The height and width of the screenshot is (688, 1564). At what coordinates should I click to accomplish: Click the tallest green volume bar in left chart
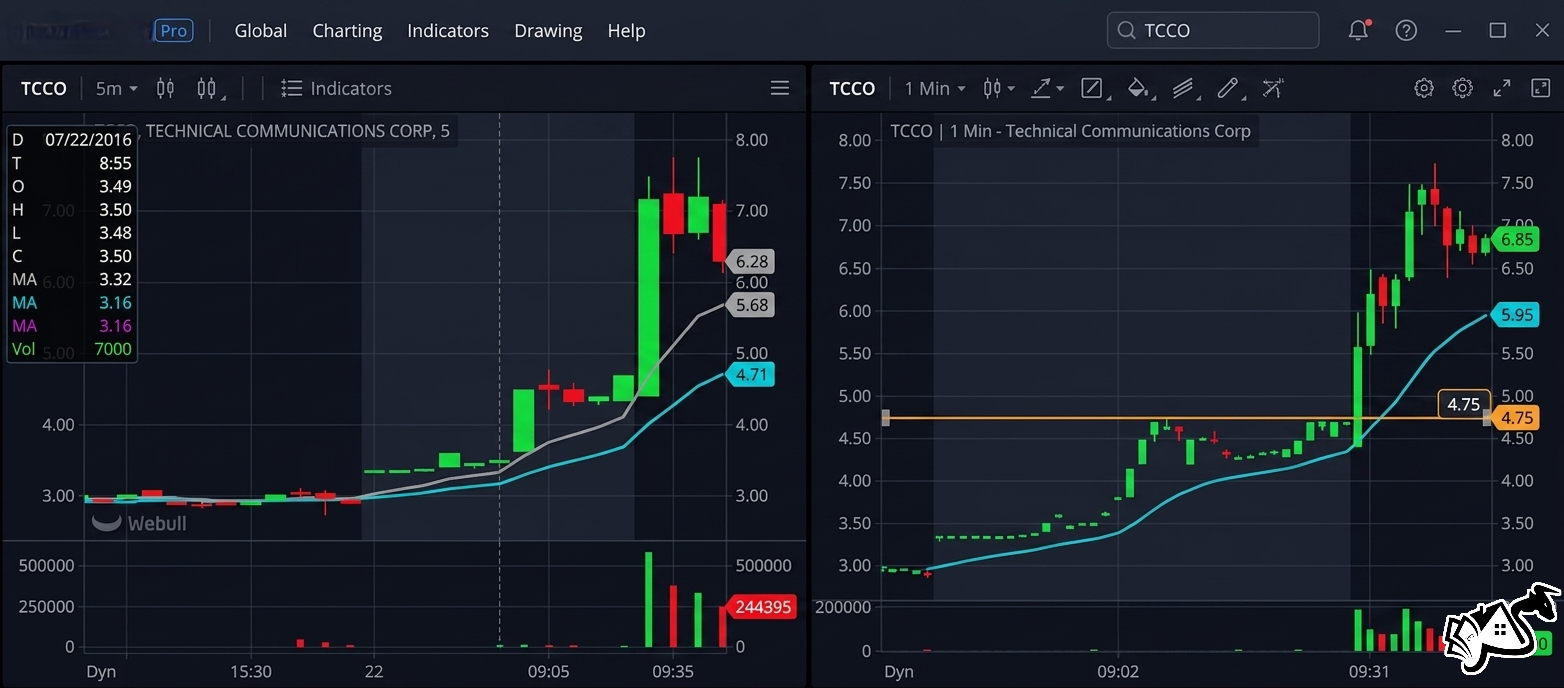[x=649, y=599]
